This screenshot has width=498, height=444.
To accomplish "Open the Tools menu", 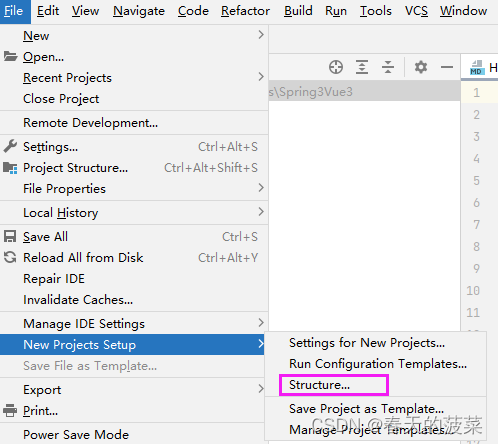I will [375, 11].
